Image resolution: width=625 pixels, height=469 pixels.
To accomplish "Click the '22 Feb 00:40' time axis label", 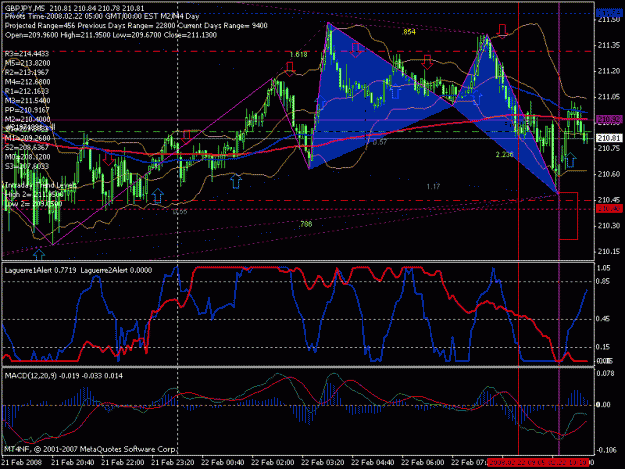I will point(222,463).
